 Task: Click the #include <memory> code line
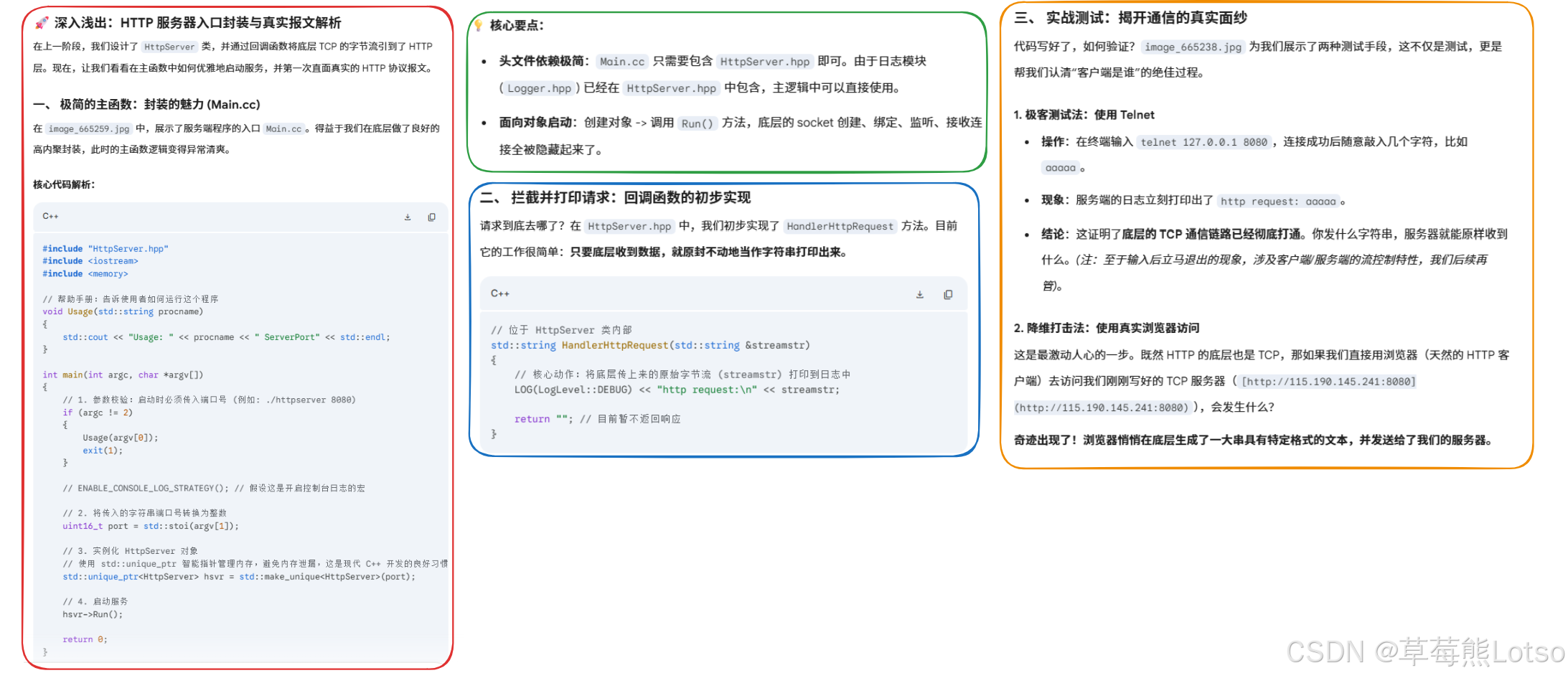click(x=85, y=274)
